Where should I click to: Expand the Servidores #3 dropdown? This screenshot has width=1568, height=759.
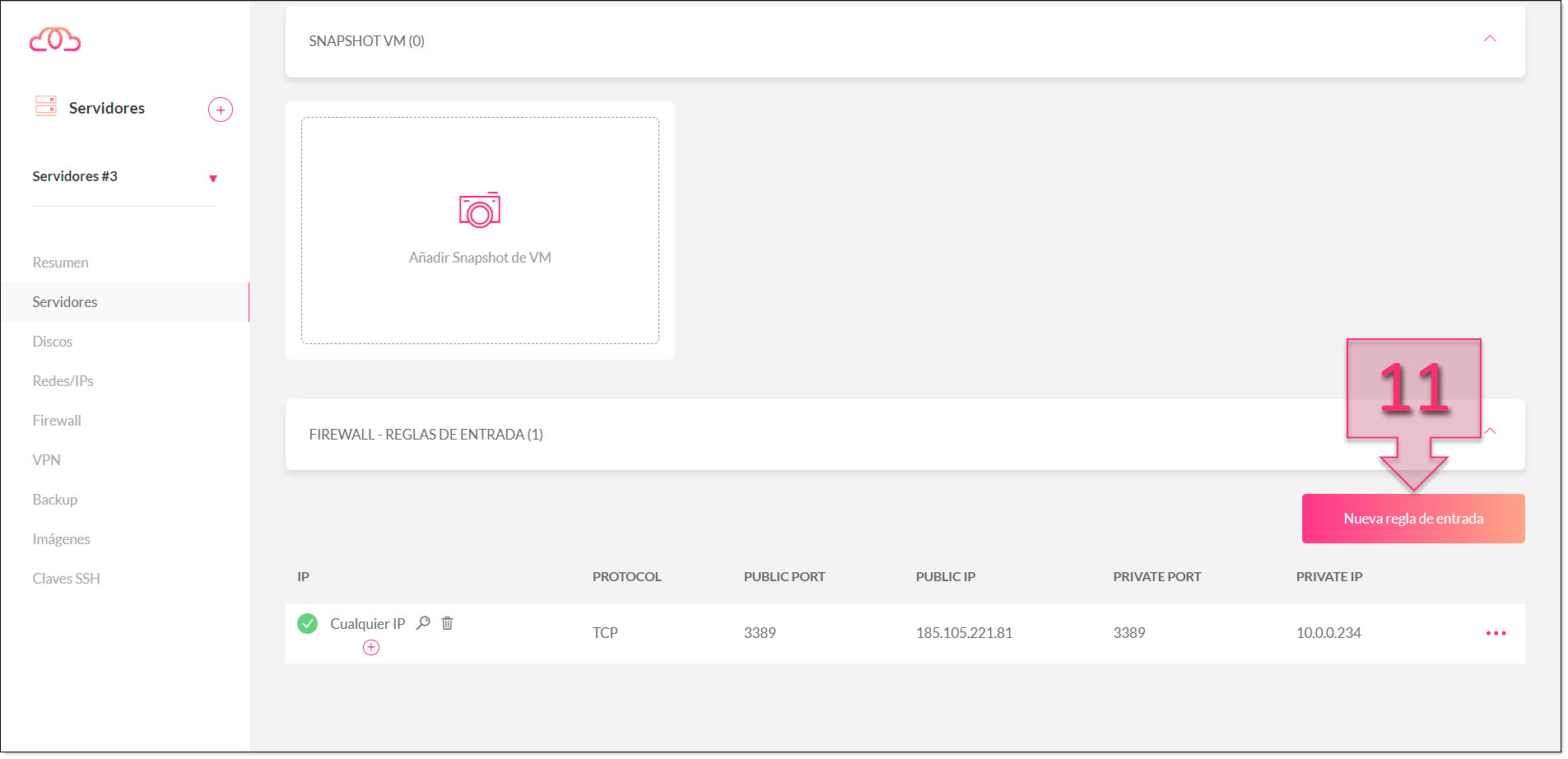point(212,177)
